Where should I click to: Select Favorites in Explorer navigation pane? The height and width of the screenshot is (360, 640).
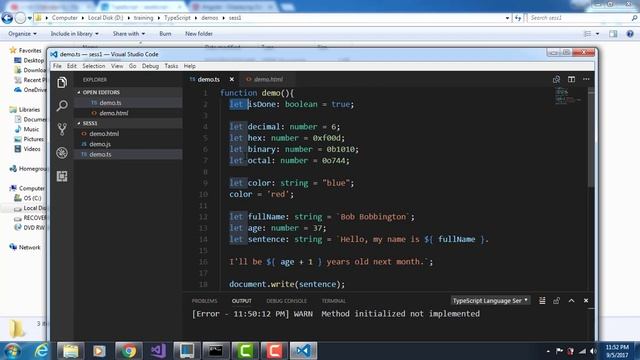click(30, 51)
